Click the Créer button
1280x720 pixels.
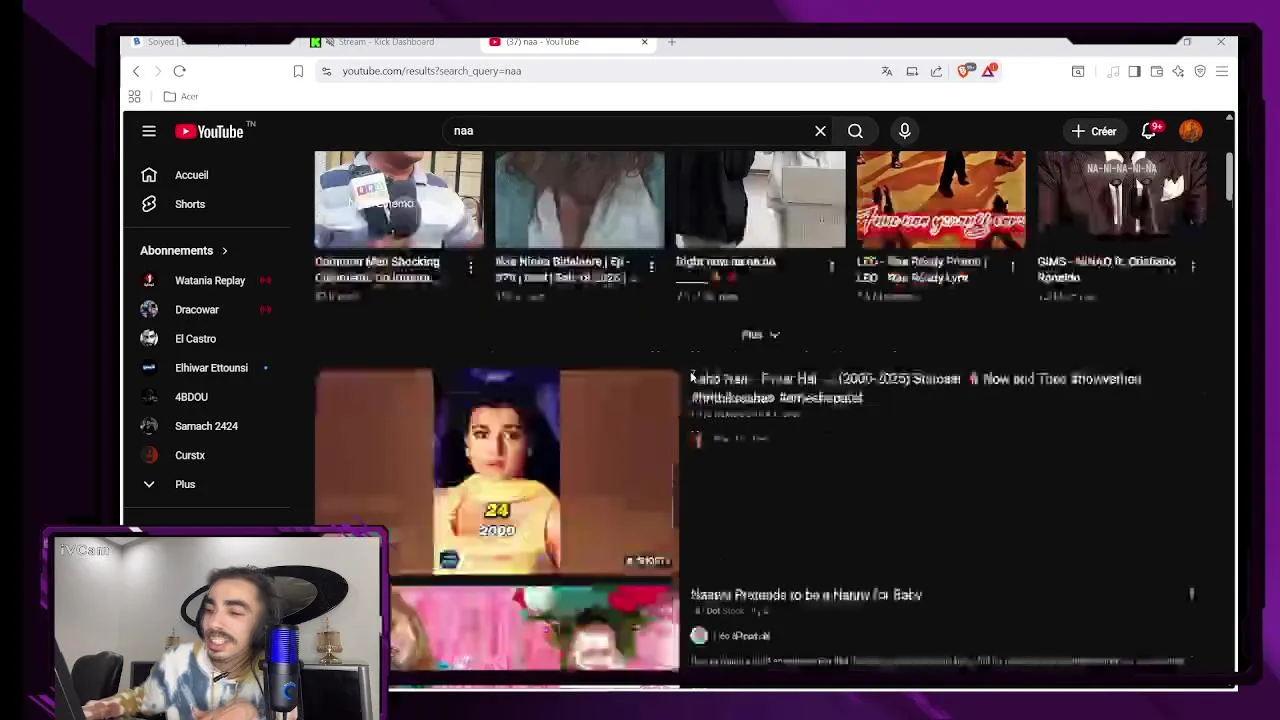click(x=1093, y=131)
